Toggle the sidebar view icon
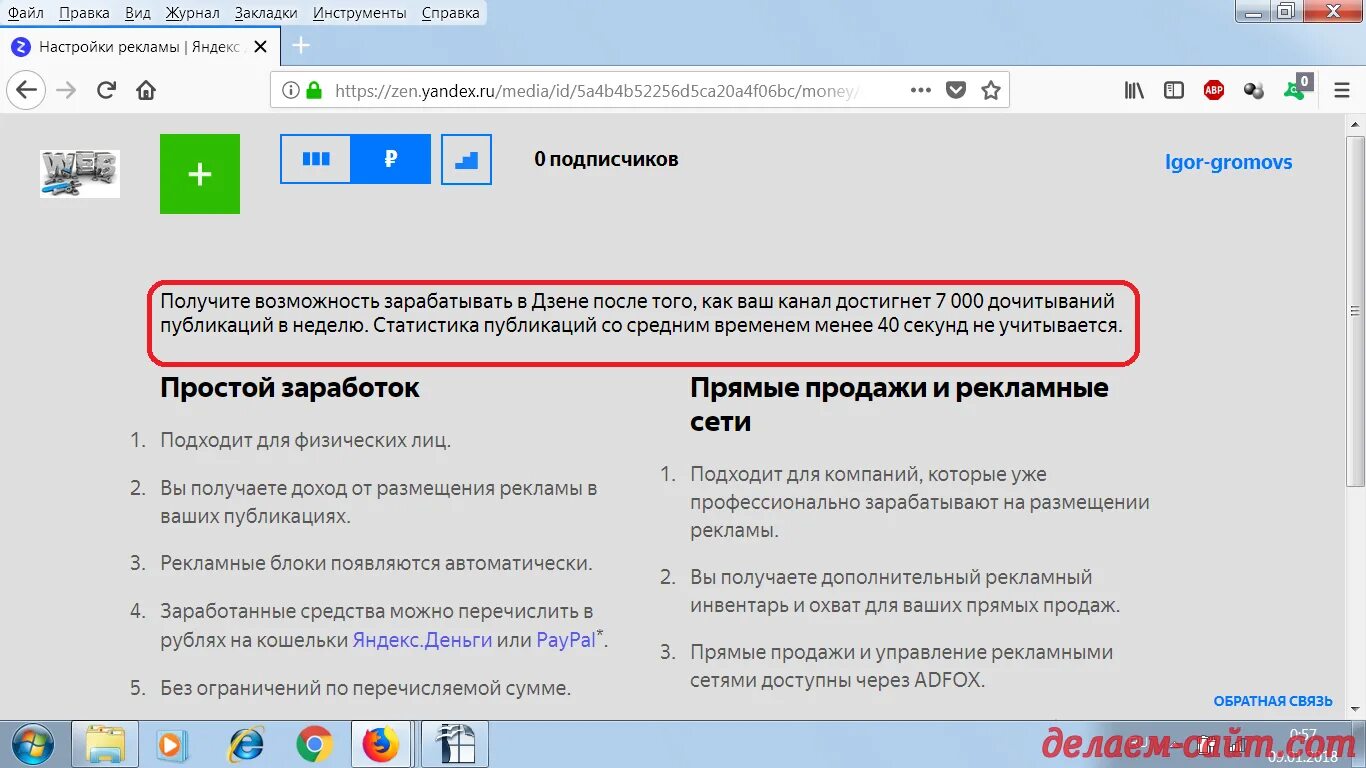The image size is (1366, 768). click(x=1174, y=90)
